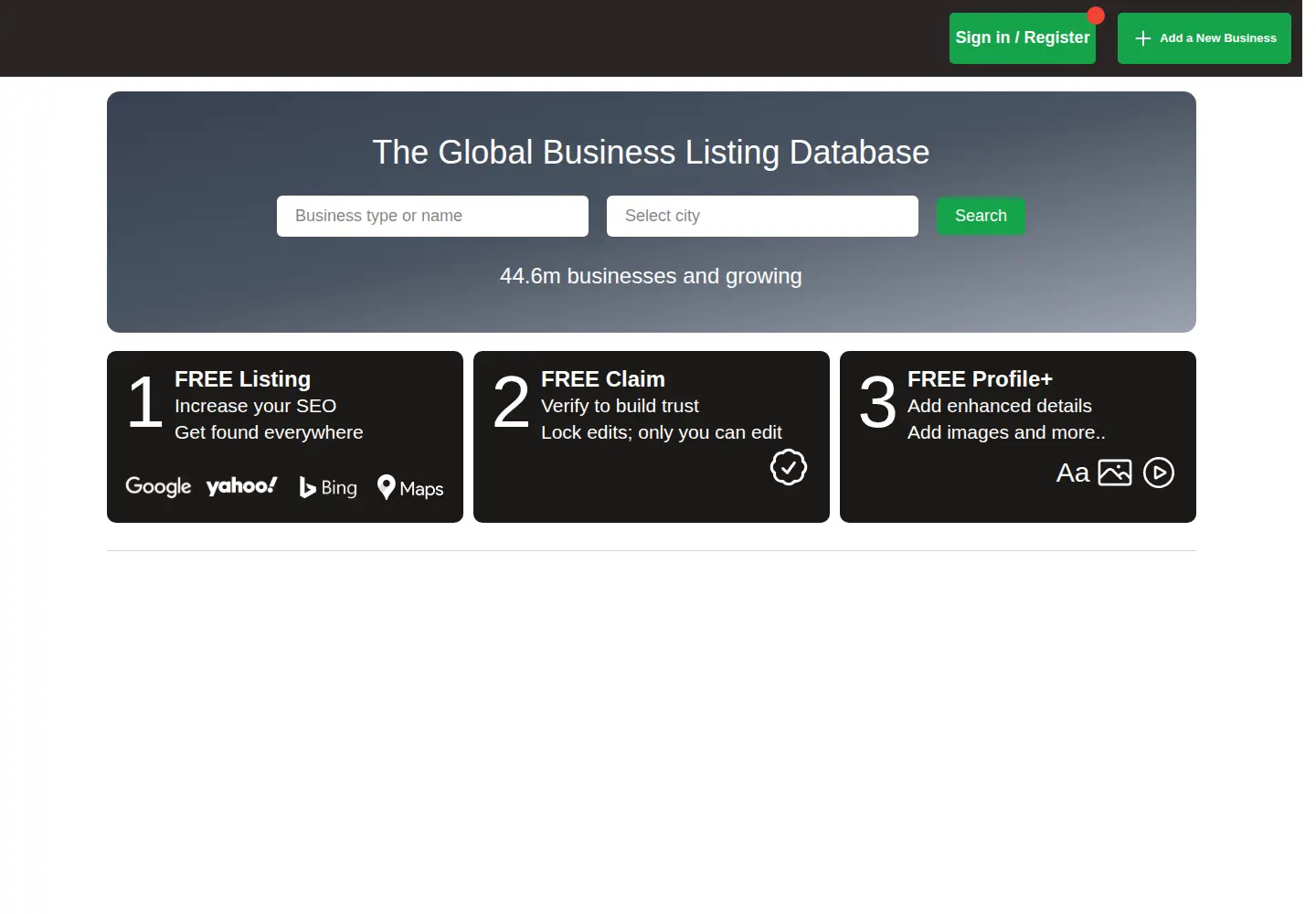Click 'Lock edits; only you can edit'
The height and width of the screenshot is (914, 1316).
[x=662, y=432]
